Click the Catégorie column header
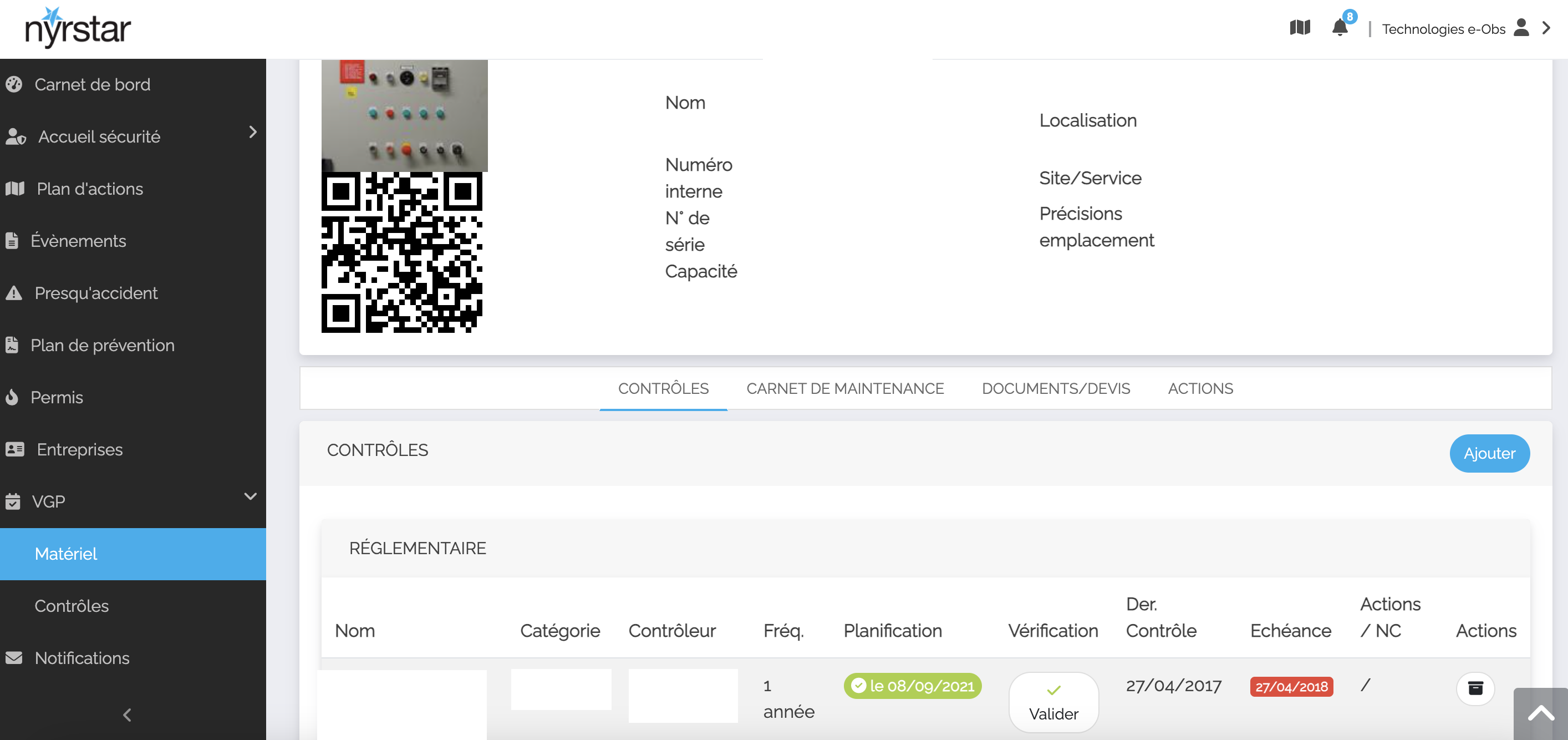The image size is (1568, 740). [x=560, y=631]
